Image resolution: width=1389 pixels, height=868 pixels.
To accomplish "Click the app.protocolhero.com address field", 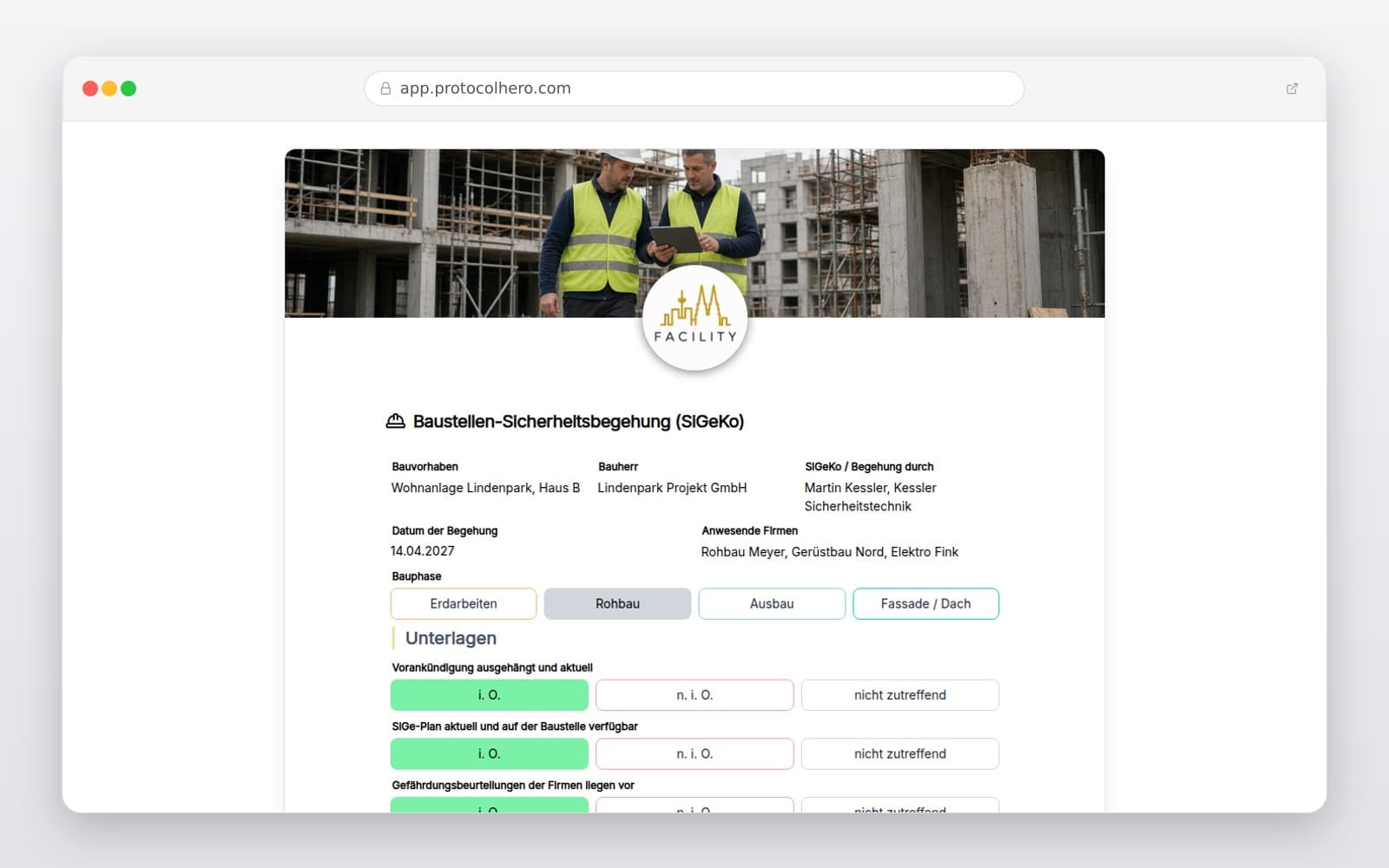I will [694, 89].
